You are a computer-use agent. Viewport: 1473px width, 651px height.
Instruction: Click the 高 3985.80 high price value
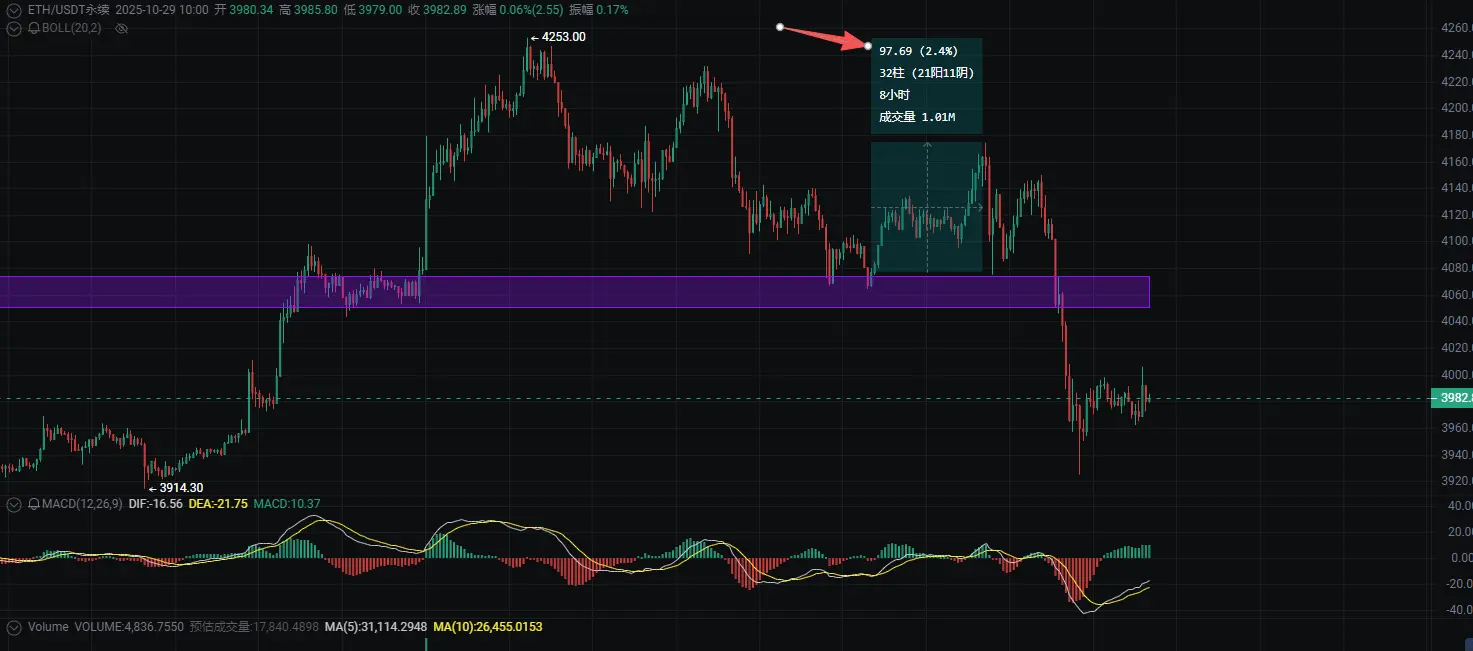pyautogui.click(x=307, y=9)
